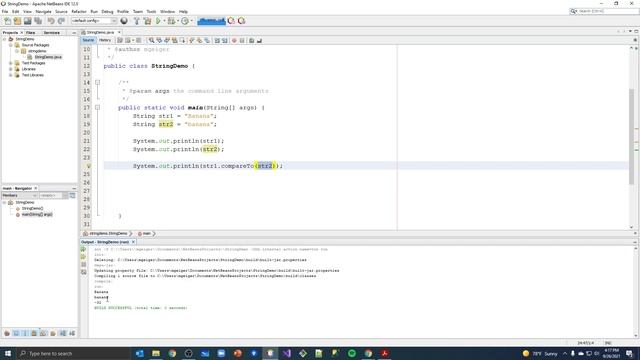Click the last circular icon in main toolbar
Screen dimensions: 640x360
click(242, 21)
